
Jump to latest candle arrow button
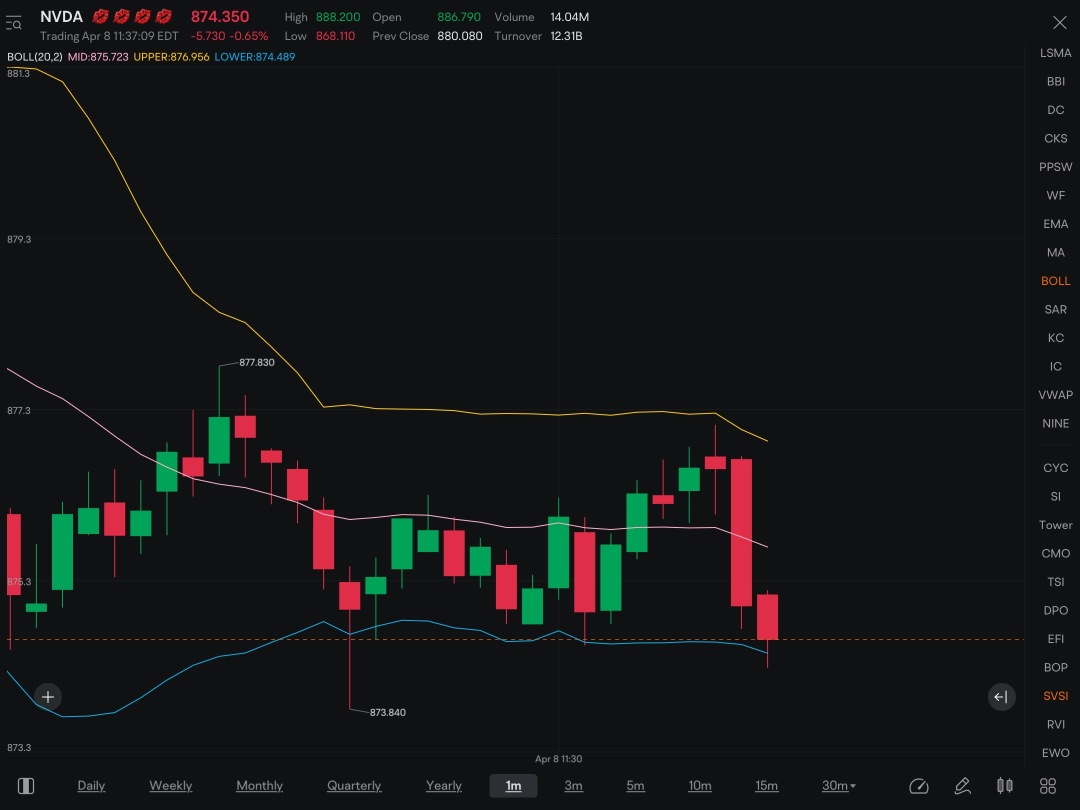1001,697
